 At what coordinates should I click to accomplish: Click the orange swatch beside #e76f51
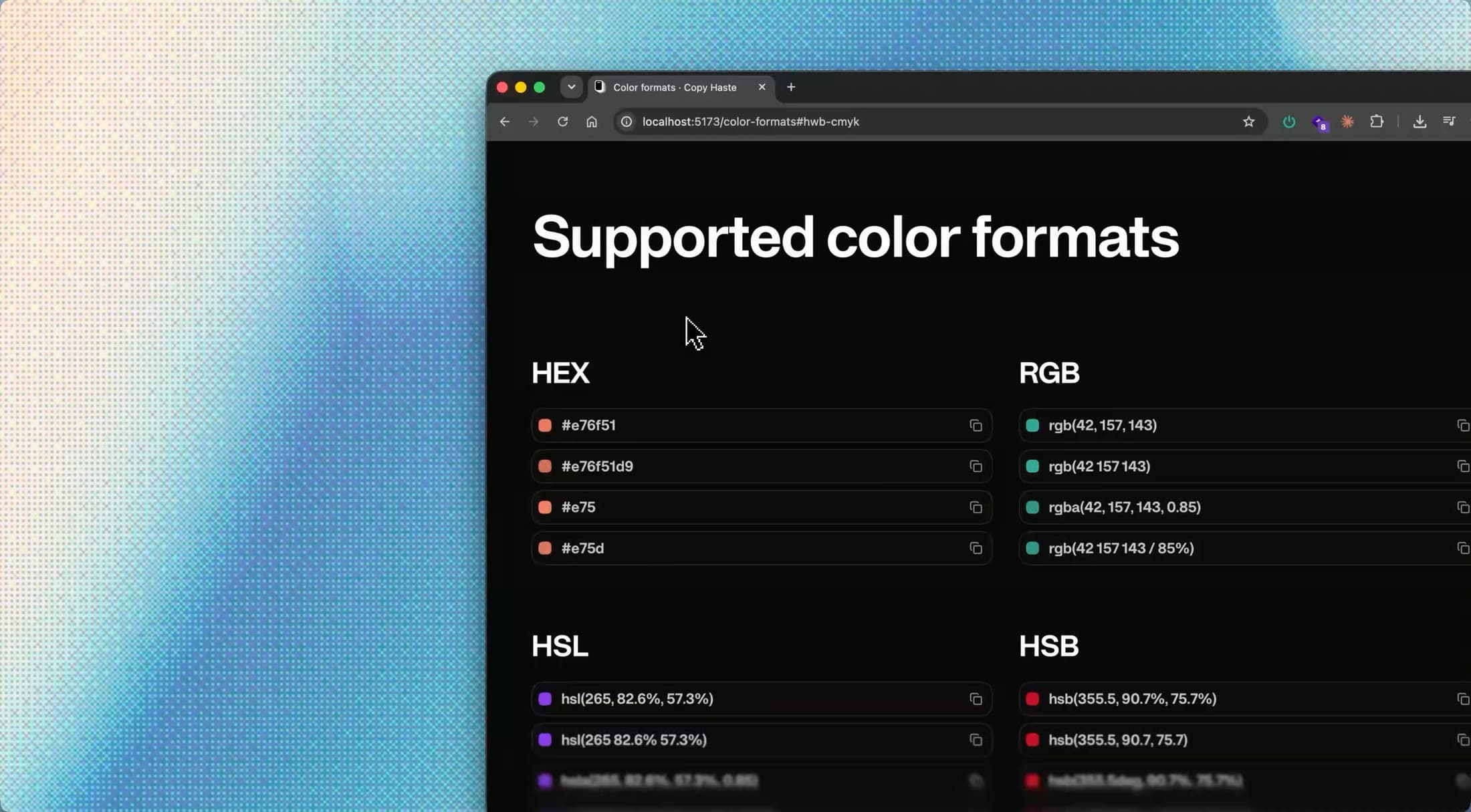545,426
